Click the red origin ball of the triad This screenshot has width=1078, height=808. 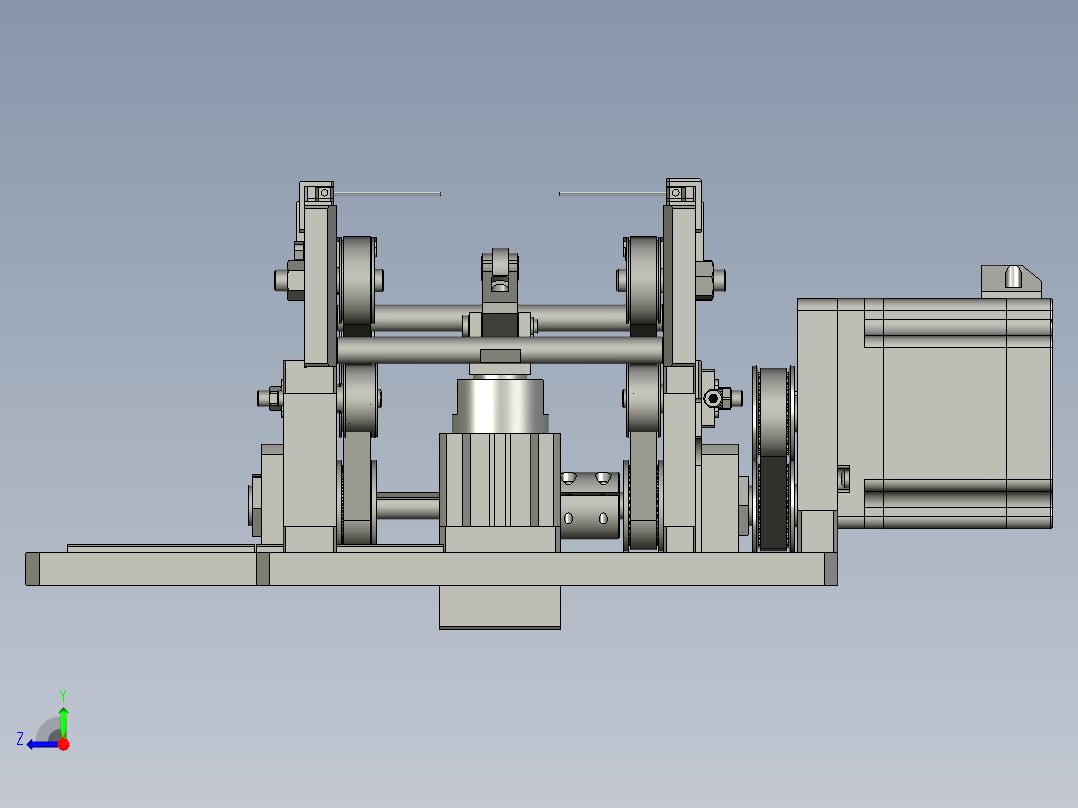pos(64,744)
